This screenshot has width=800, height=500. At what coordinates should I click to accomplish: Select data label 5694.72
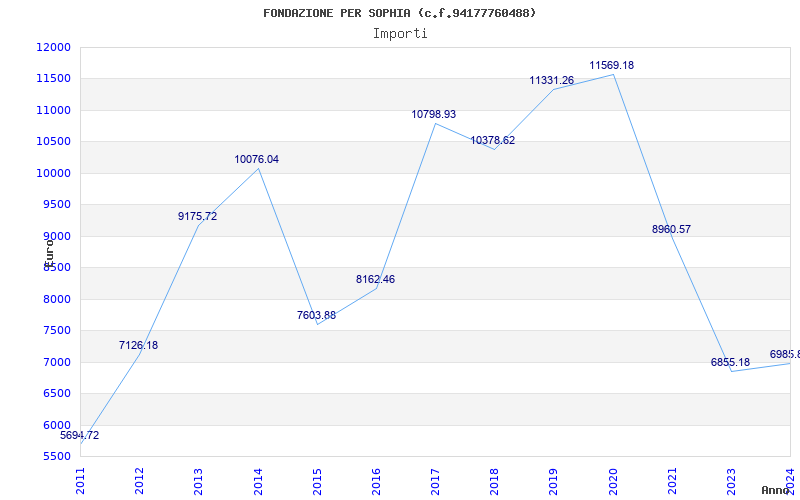[x=80, y=435]
